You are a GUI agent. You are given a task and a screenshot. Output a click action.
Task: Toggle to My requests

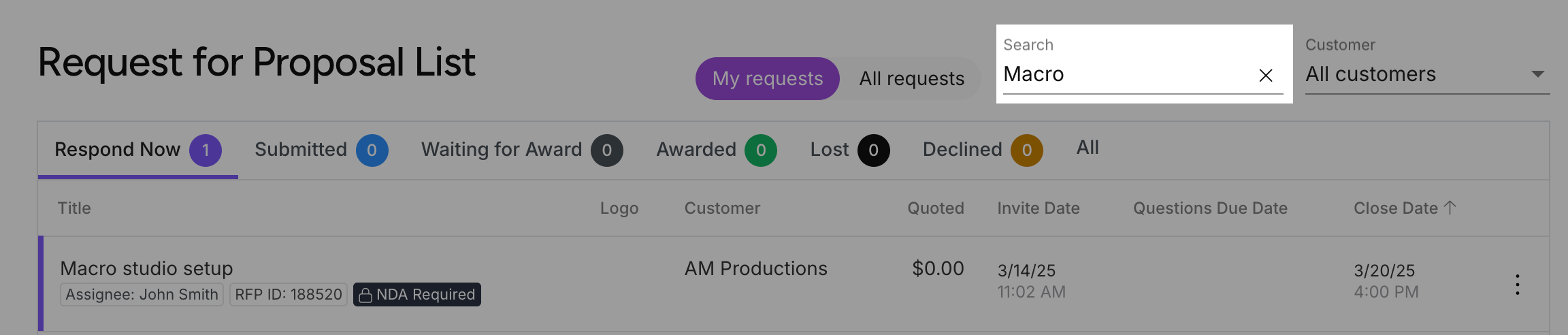768,79
